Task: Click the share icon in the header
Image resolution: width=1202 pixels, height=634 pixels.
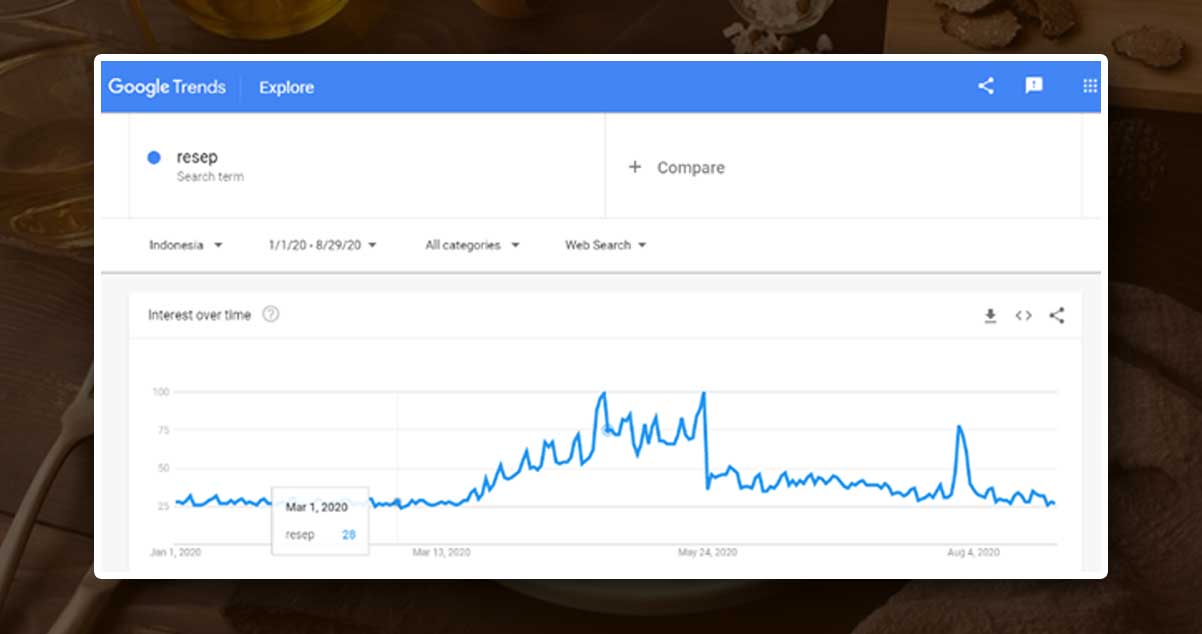Action: click(x=986, y=86)
